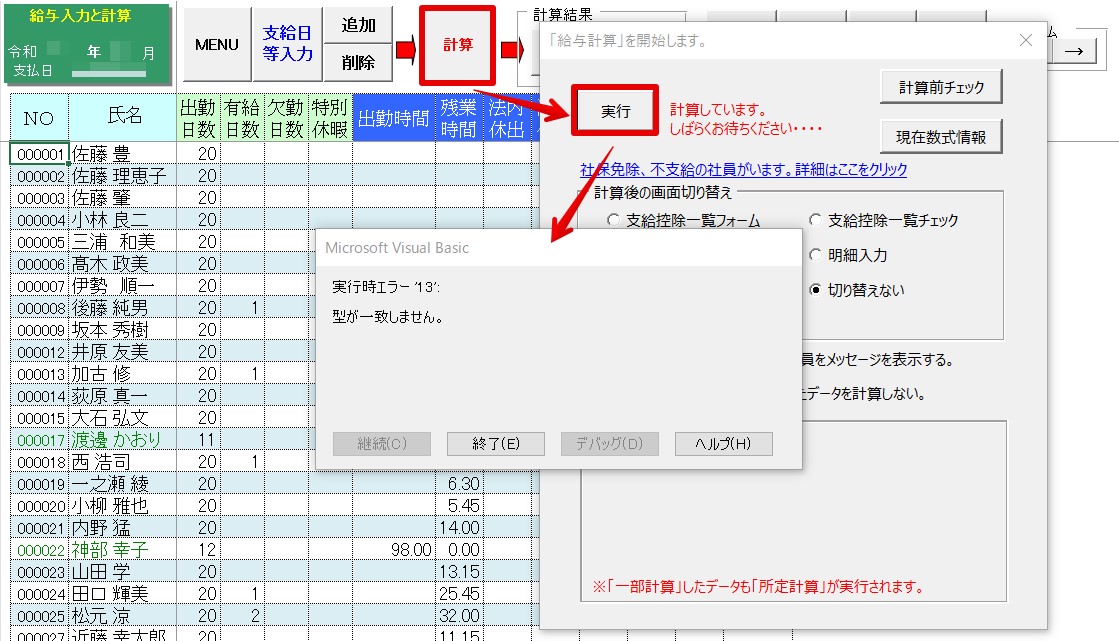Close the 給与計算 dialog with X

(x=1025, y=41)
